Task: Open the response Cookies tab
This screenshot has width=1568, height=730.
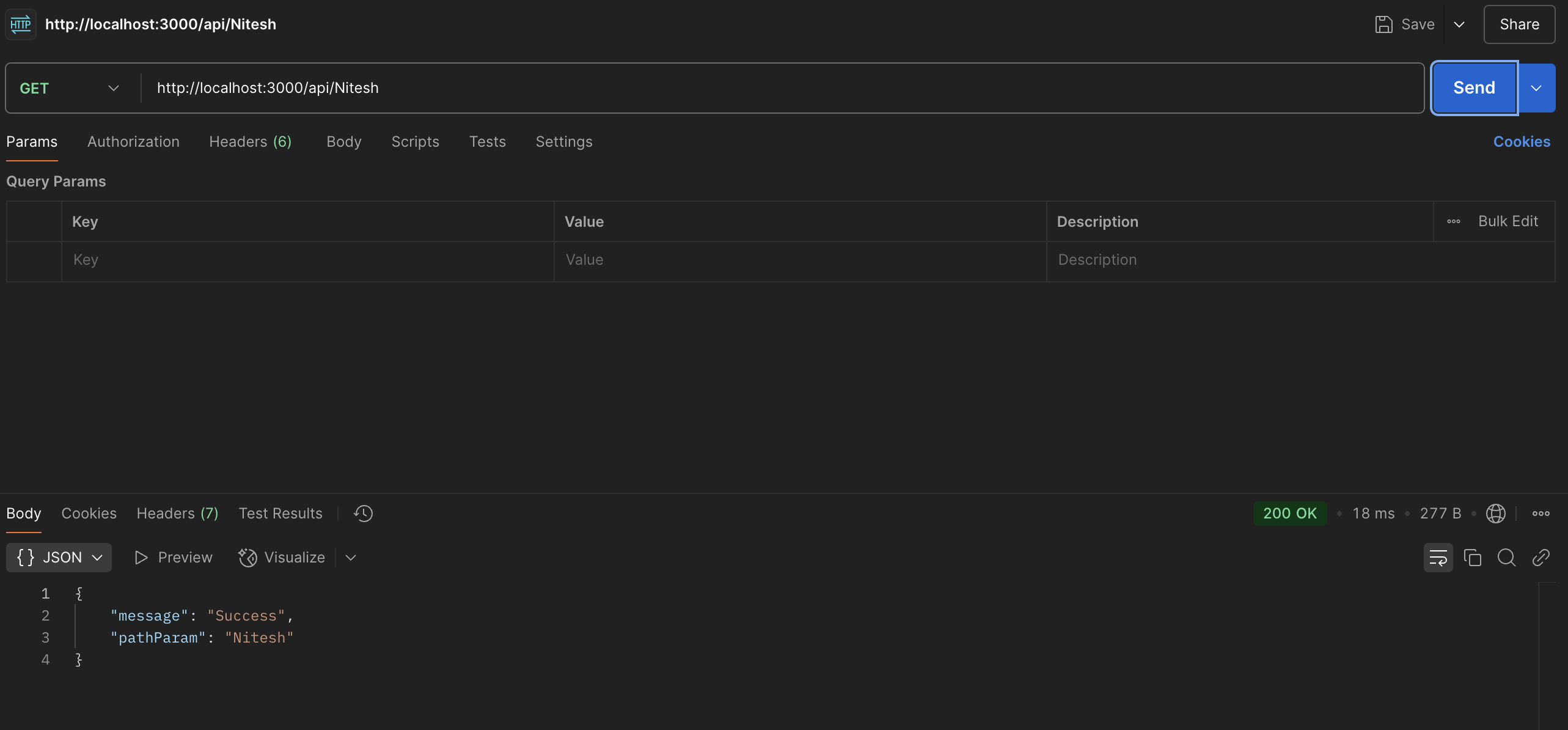Action: (x=89, y=514)
